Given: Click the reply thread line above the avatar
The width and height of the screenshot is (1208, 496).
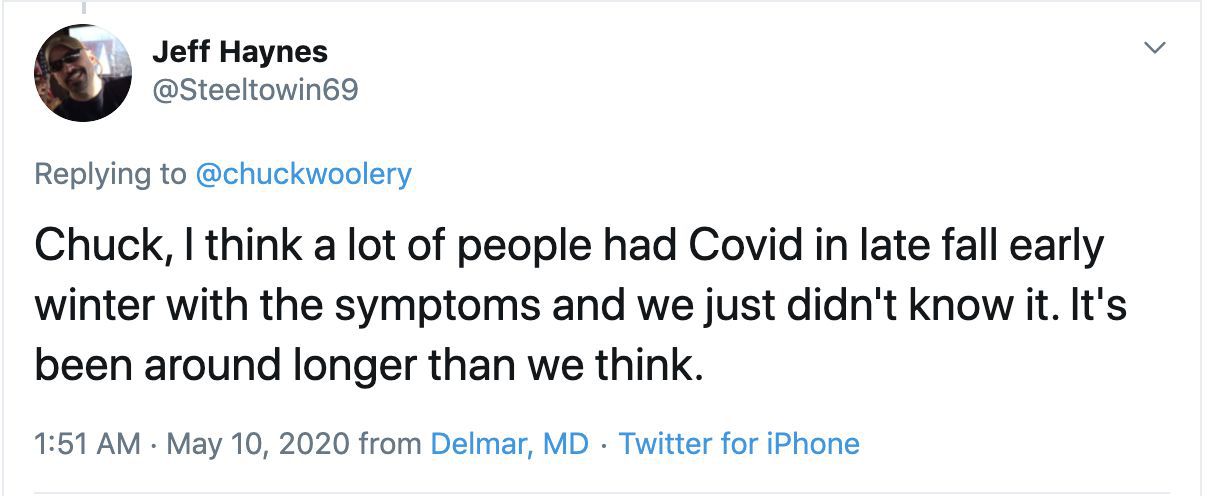Looking at the screenshot, I should (x=83, y=6).
